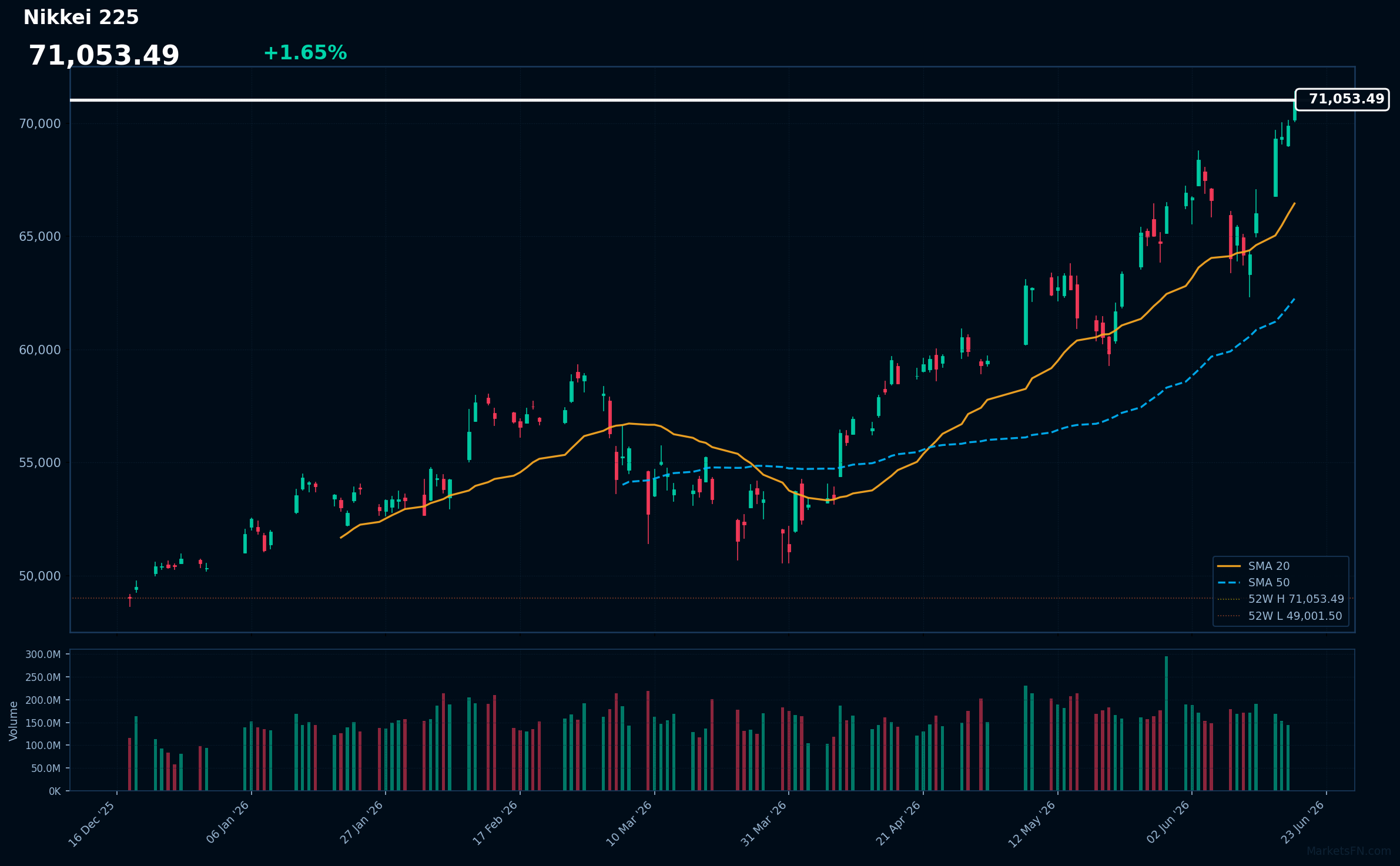Click the 02 Jun '26 date label
This screenshot has width=1400, height=866.
pos(1168,823)
